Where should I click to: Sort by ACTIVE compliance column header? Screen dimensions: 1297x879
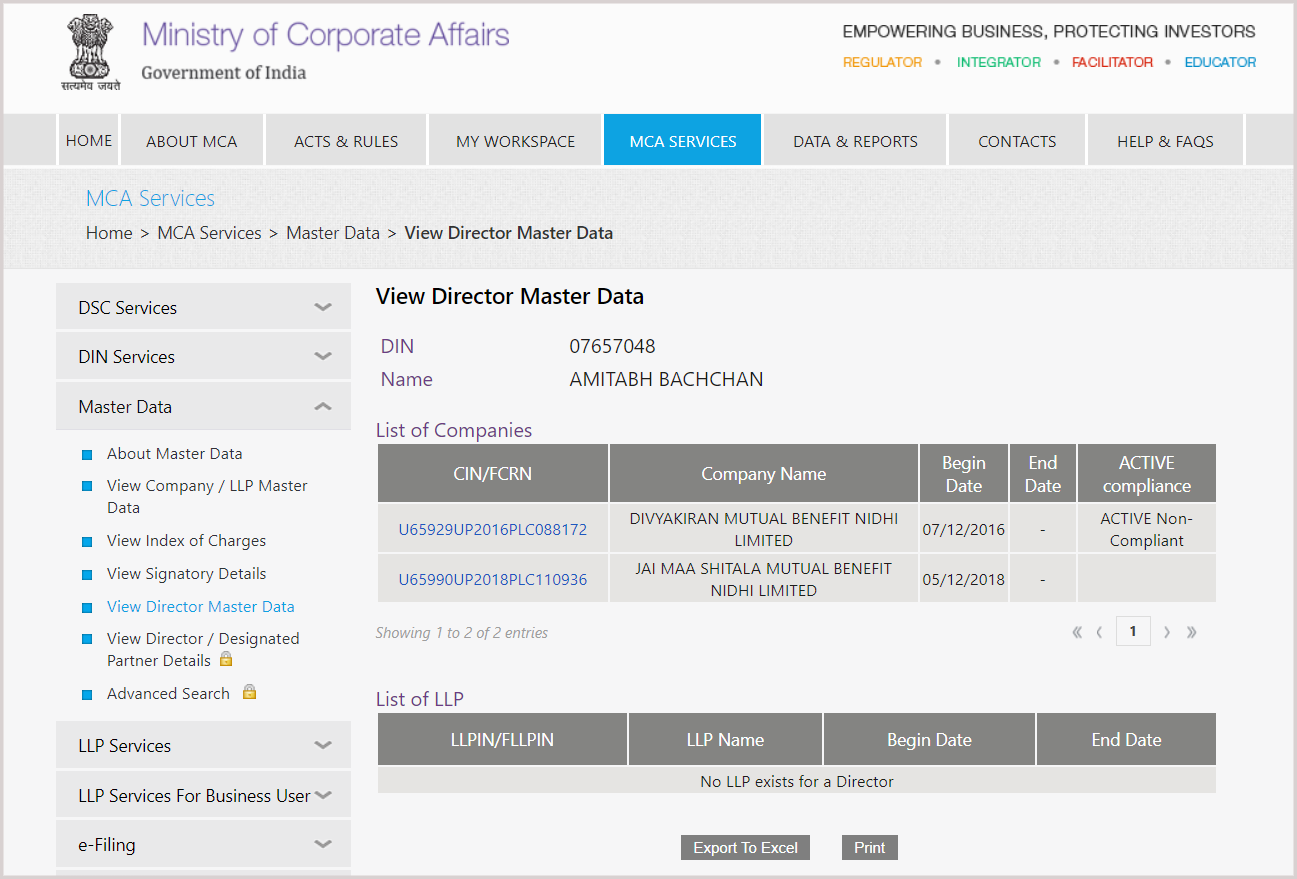tap(1147, 473)
